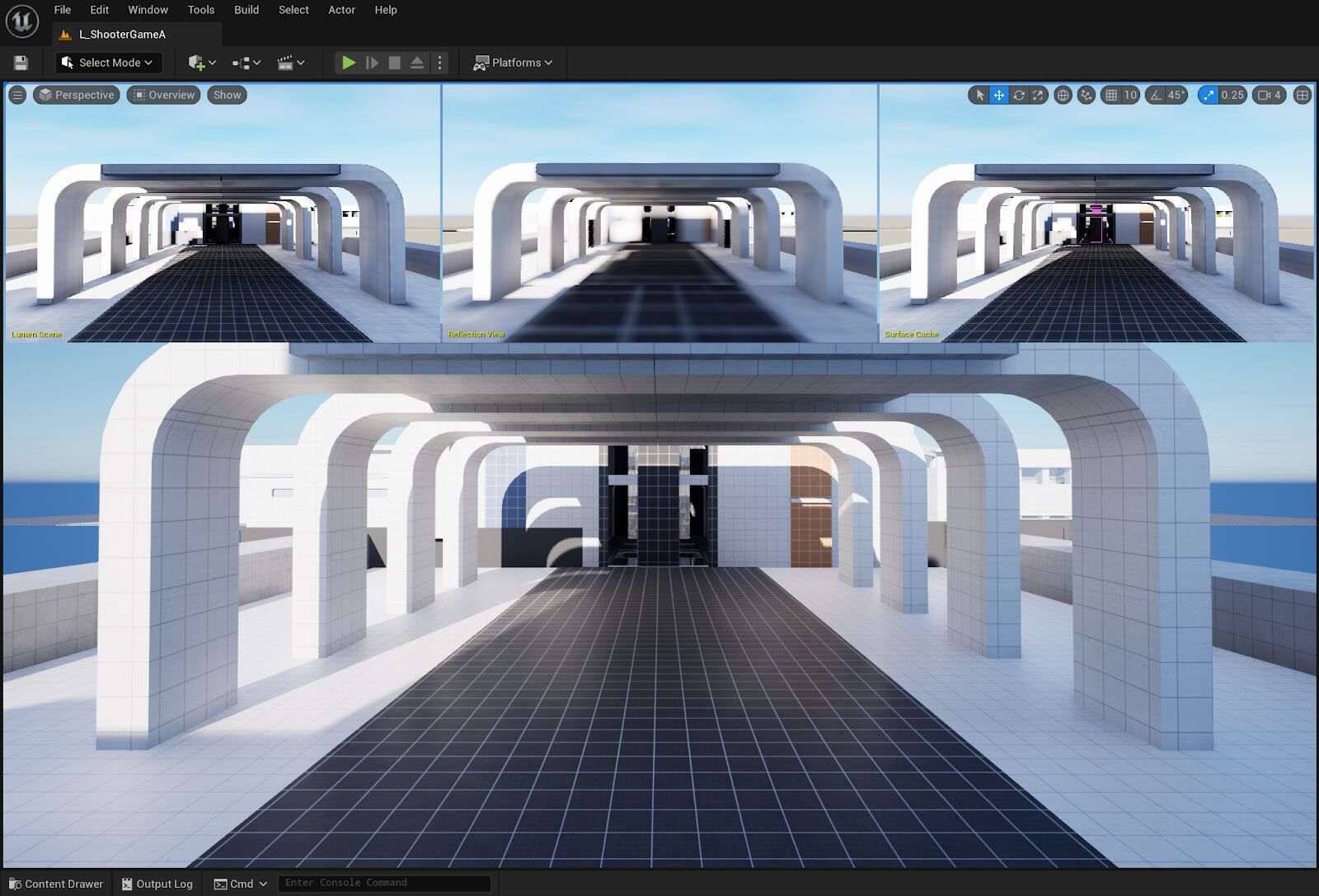The image size is (1319, 896).
Task: Select the Move tool in the viewport toolbar
Action: click(x=998, y=95)
